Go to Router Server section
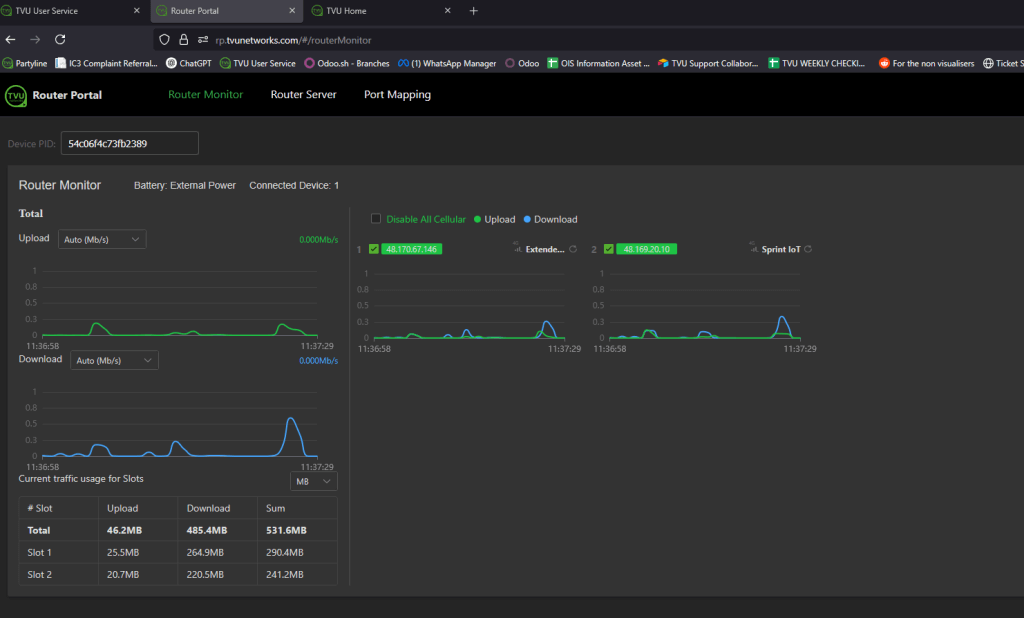The height and width of the screenshot is (618, 1024). 304,95
